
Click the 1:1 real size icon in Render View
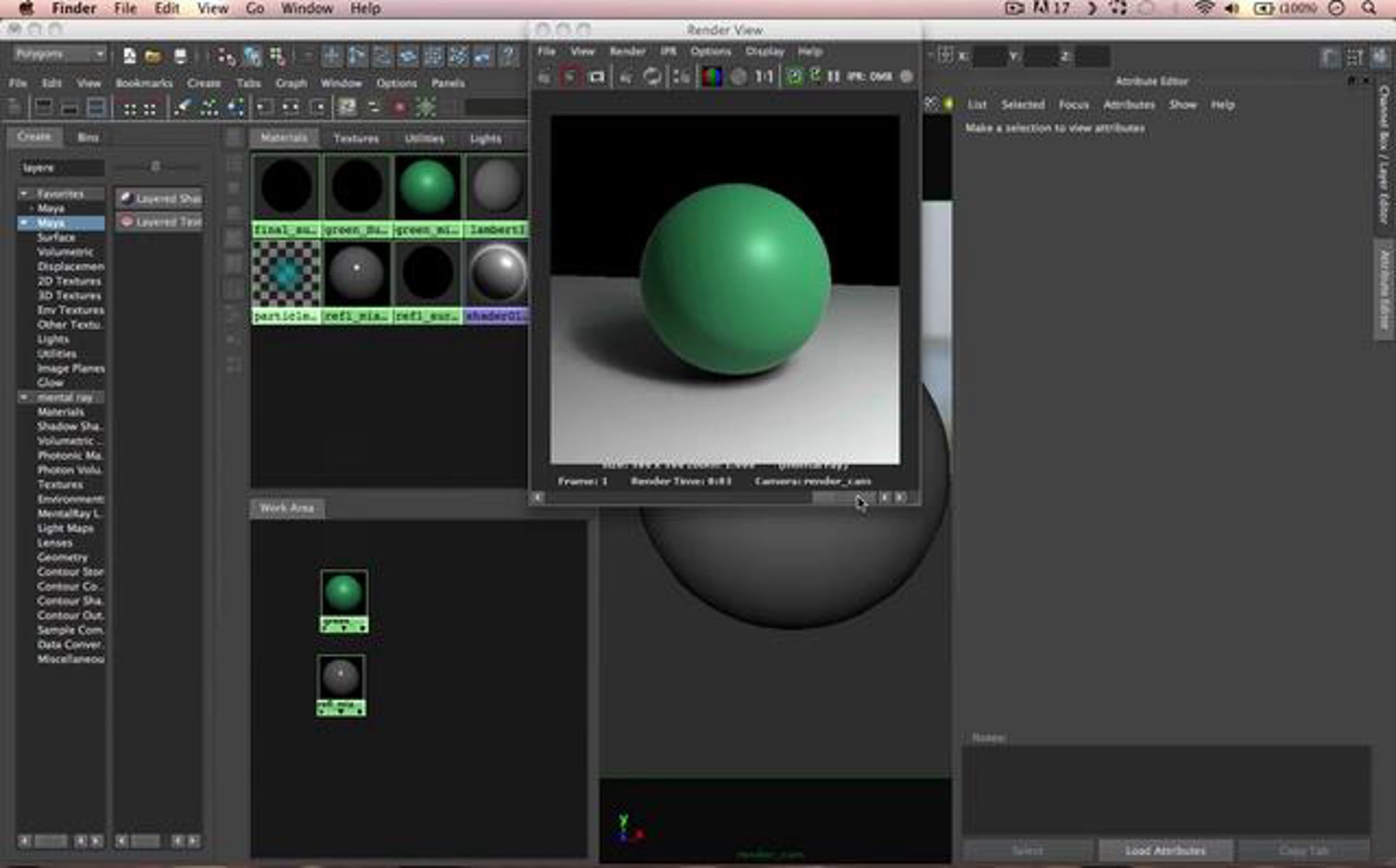coord(764,77)
